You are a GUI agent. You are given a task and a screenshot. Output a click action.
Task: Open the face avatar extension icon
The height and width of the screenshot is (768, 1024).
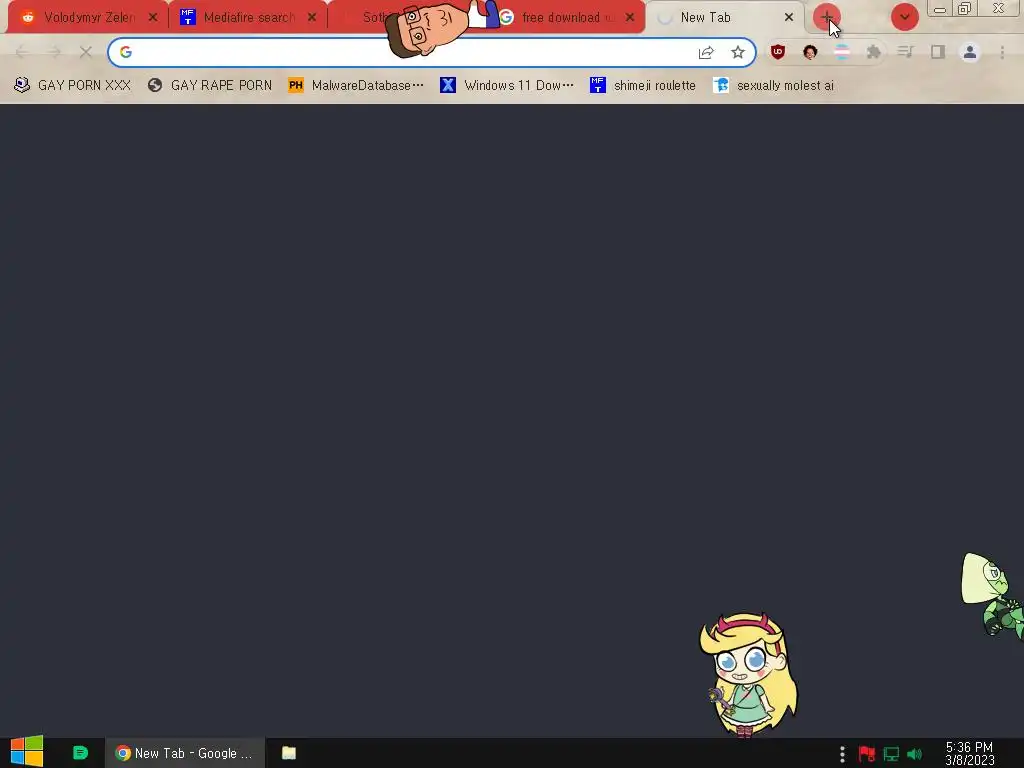810,52
